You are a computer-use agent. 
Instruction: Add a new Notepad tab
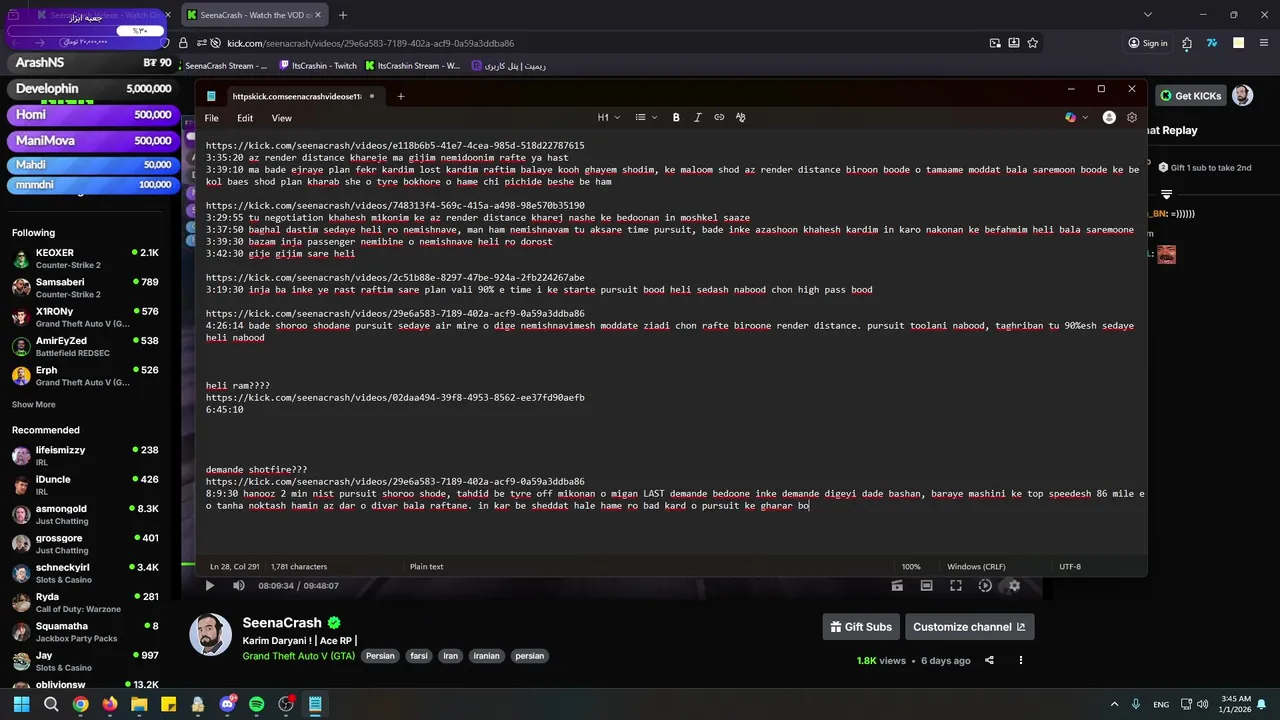click(401, 96)
